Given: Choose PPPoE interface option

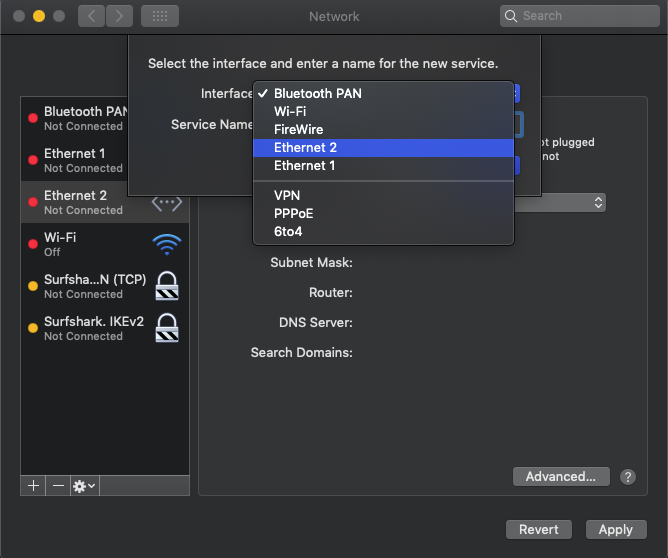Looking at the screenshot, I should [x=293, y=214].
